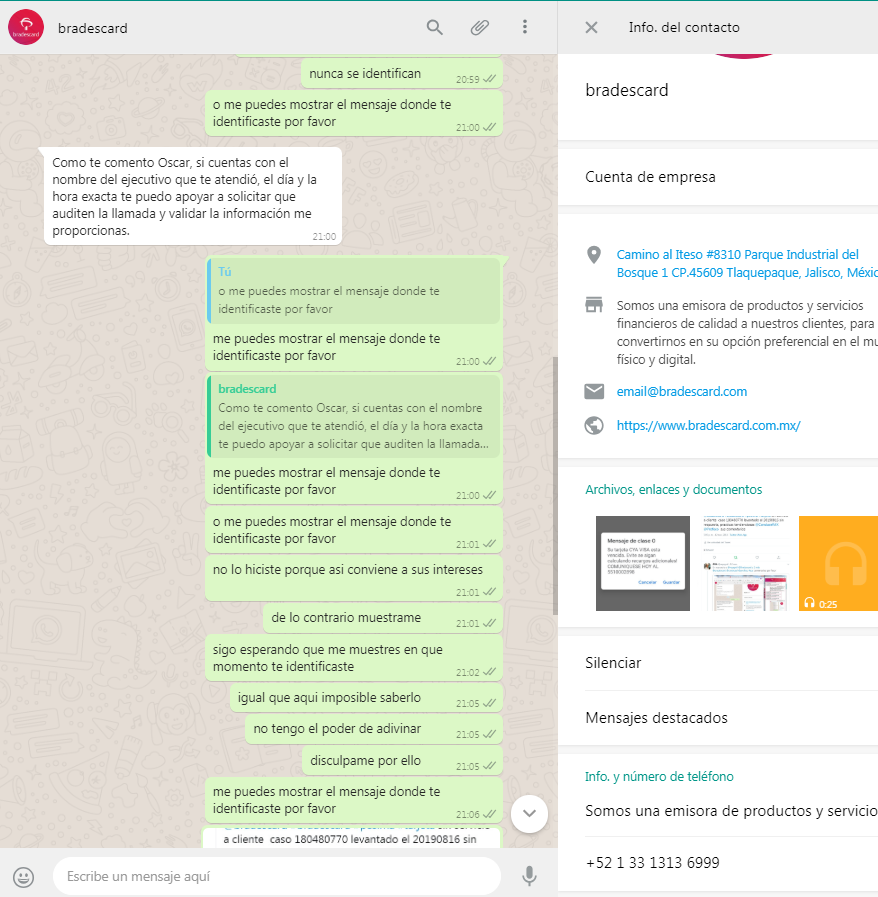This screenshot has width=878, height=897.
Task: Click the email@bradescard.com link
Action: pyautogui.click(x=681, y=391)
